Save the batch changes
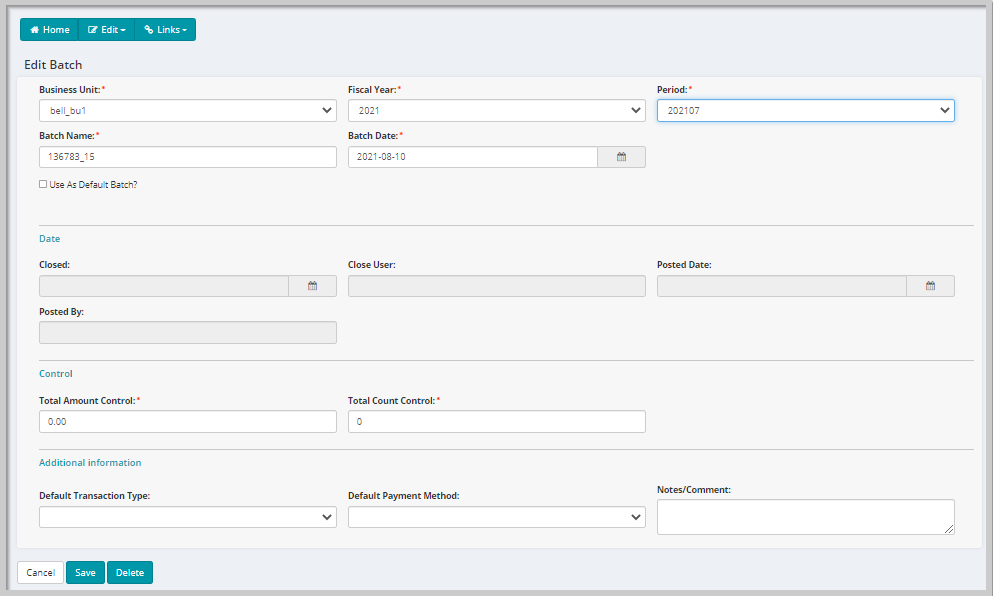Screen dimensions: 993x596 click(x=85, y=572)
